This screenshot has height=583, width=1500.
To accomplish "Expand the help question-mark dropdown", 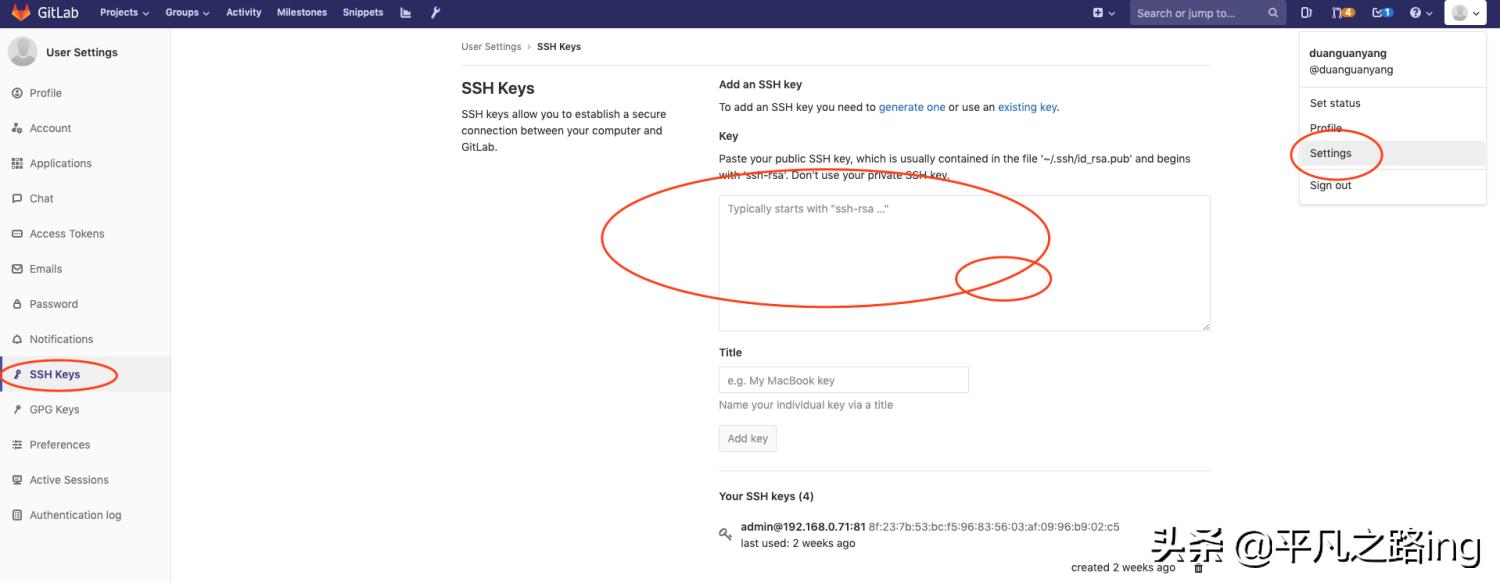I will click(1419, 12).
